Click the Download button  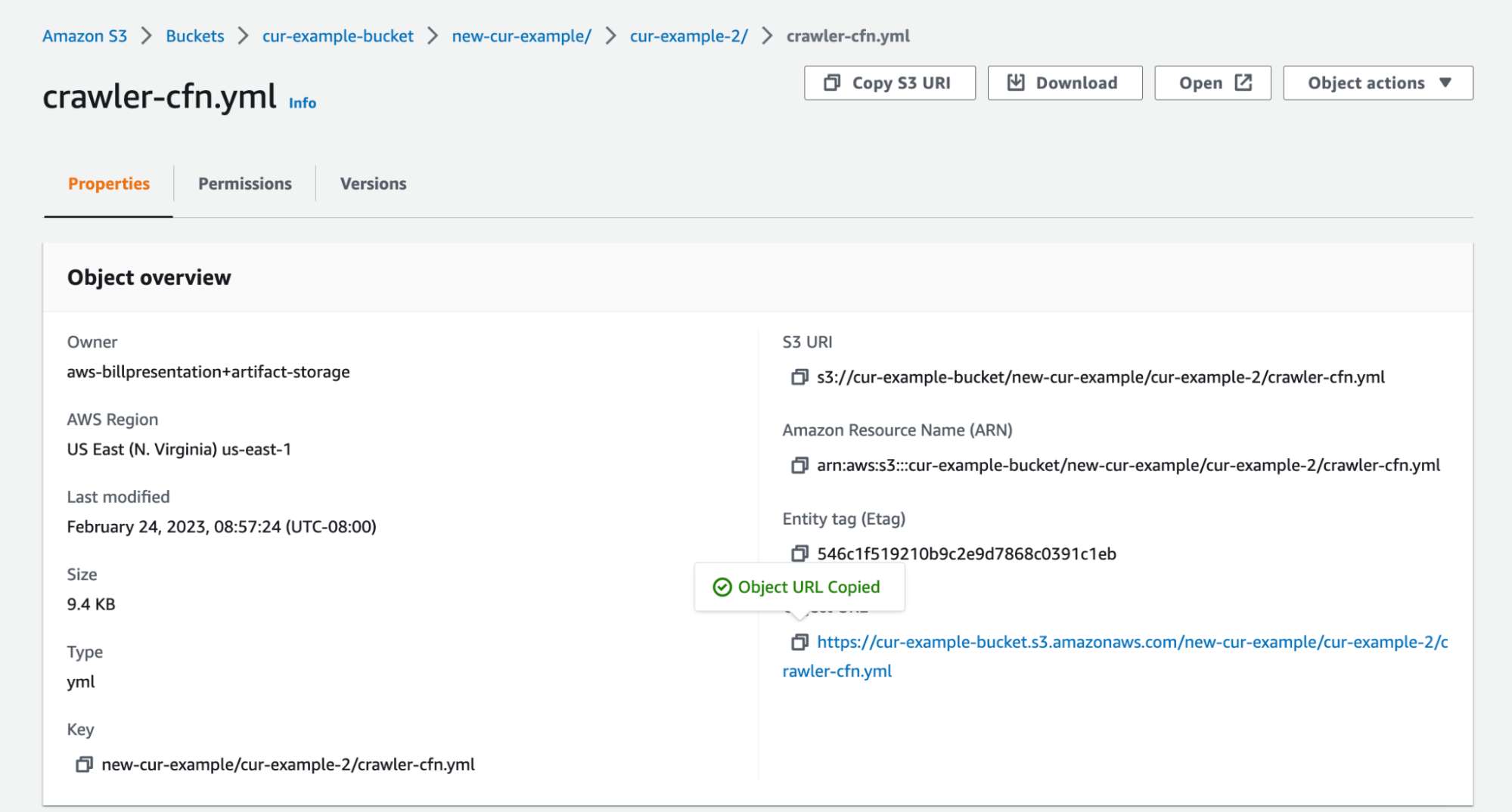pos(1064,82)
